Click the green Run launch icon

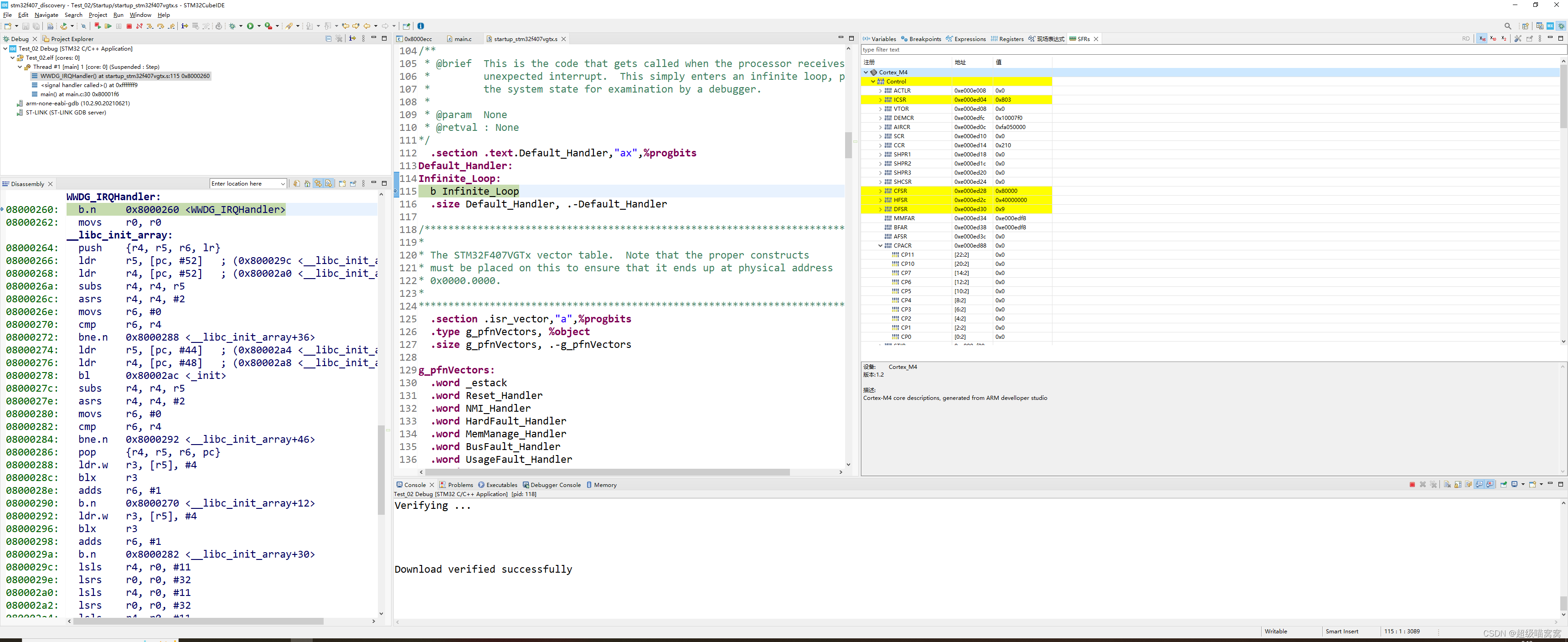point(250,26)
